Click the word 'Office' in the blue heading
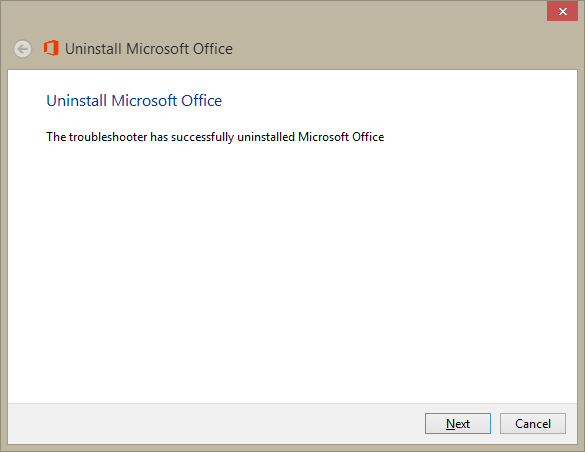Viewport: 585px width, 452px height. (x=201, y=101)
